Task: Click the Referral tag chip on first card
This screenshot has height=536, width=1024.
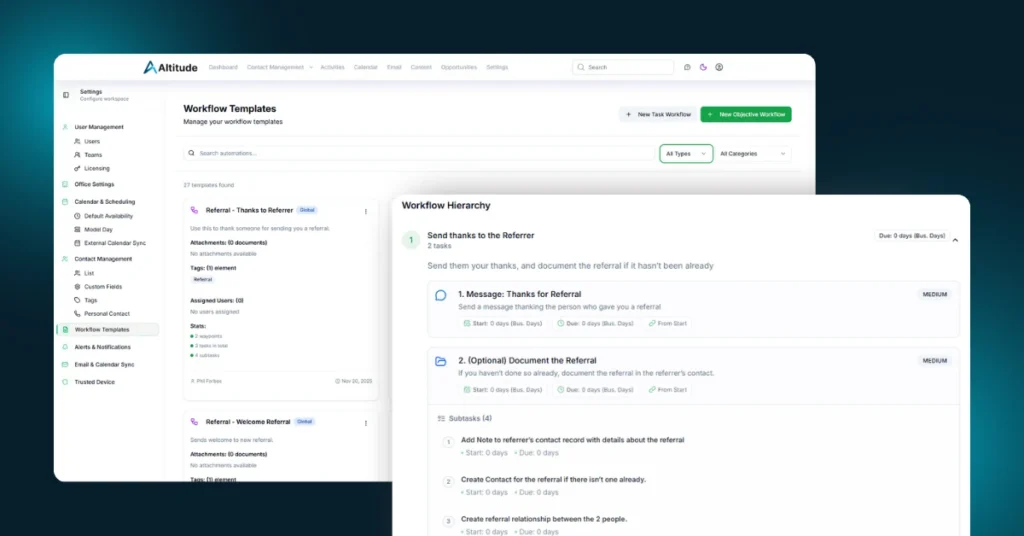Action: click(202, 279)
